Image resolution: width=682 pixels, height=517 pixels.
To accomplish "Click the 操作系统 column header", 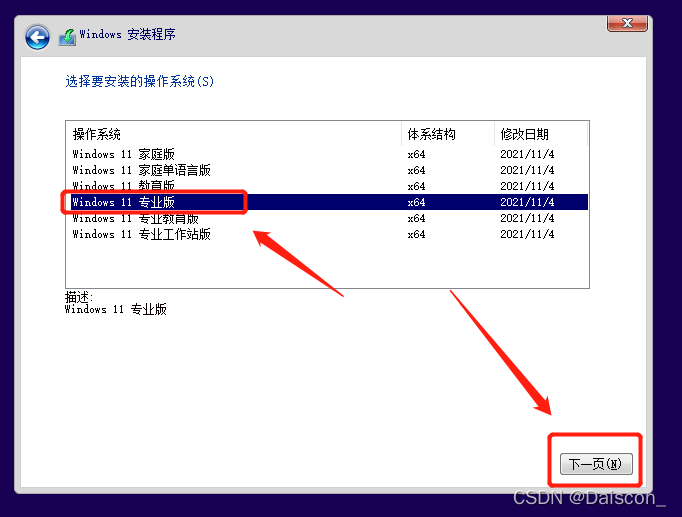I will click(234, 134).
